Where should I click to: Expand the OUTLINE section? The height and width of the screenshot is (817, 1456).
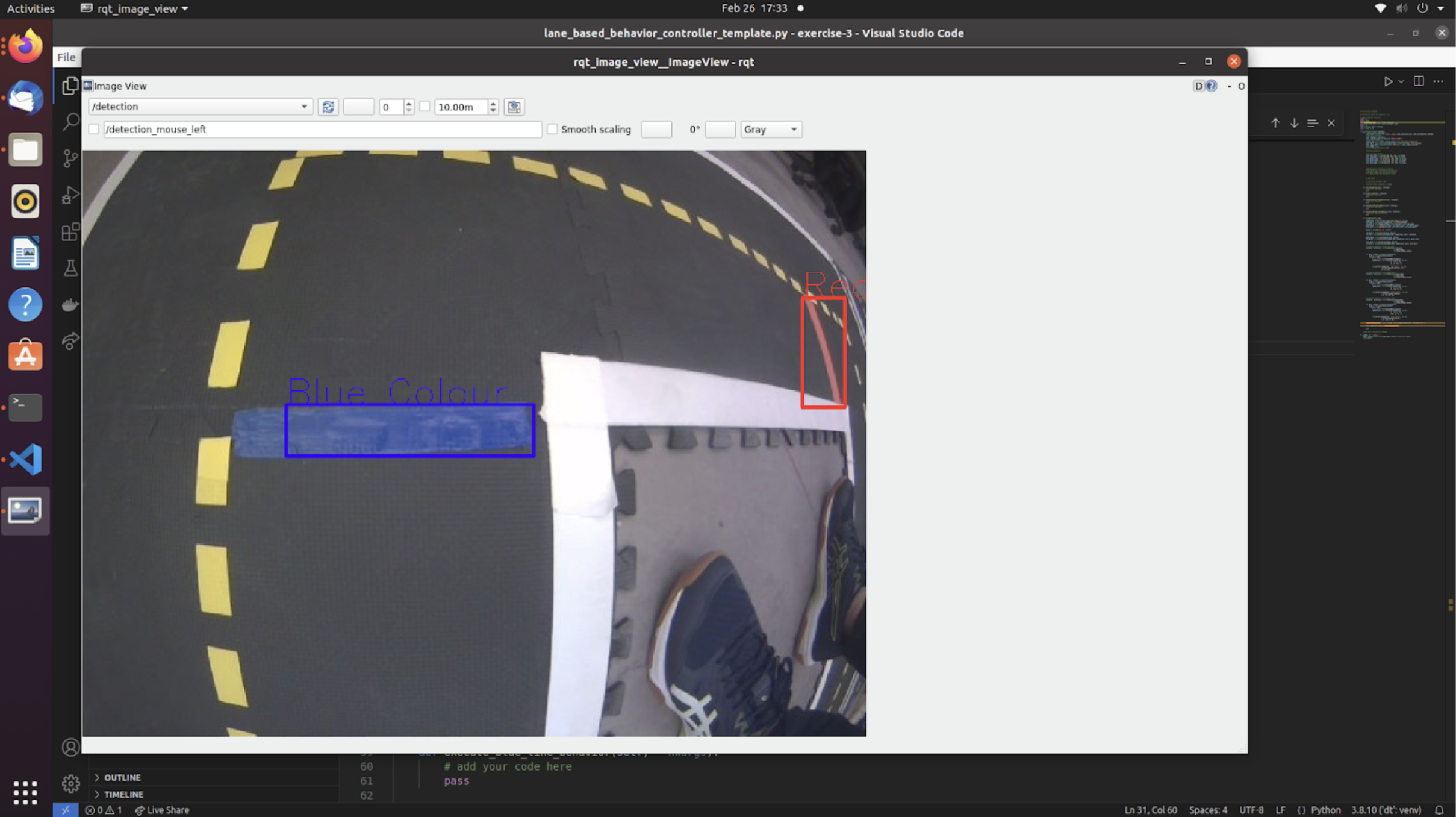click(122, 777)
